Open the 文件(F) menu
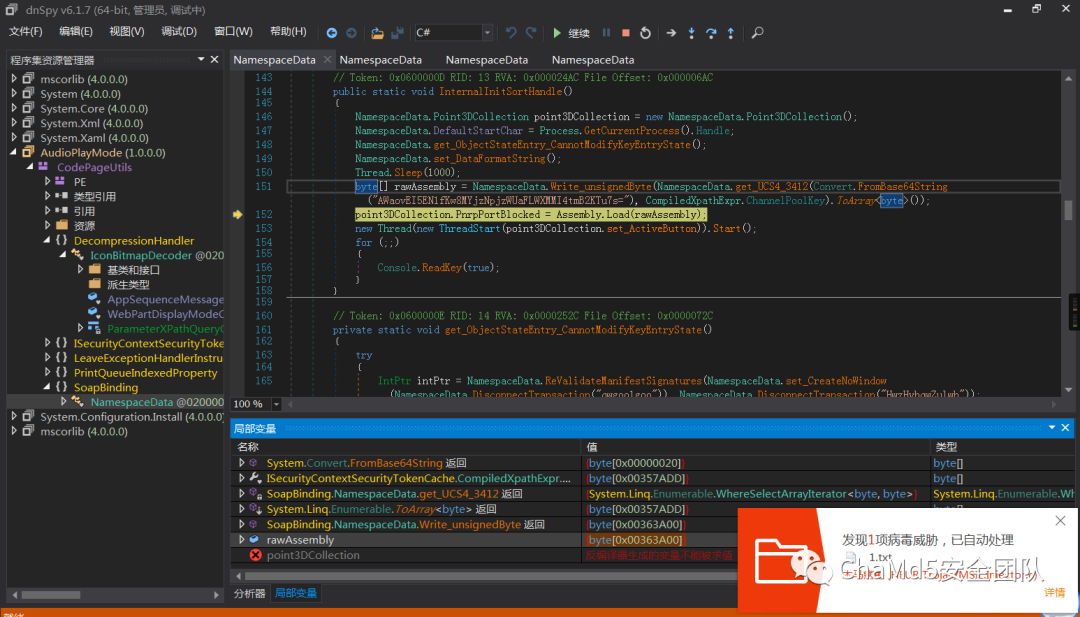The height and width of the screenshot is (617, 1080). tap(25, 32)
